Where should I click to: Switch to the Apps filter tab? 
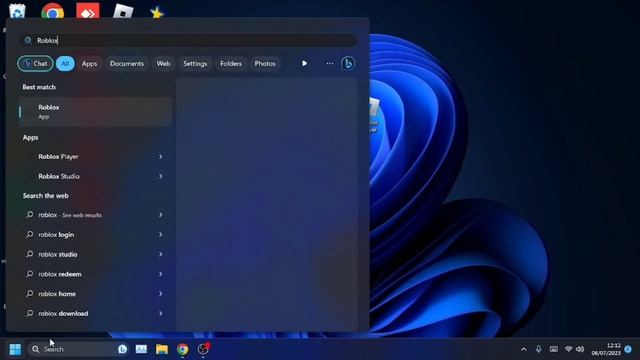[x=89, y=64]
